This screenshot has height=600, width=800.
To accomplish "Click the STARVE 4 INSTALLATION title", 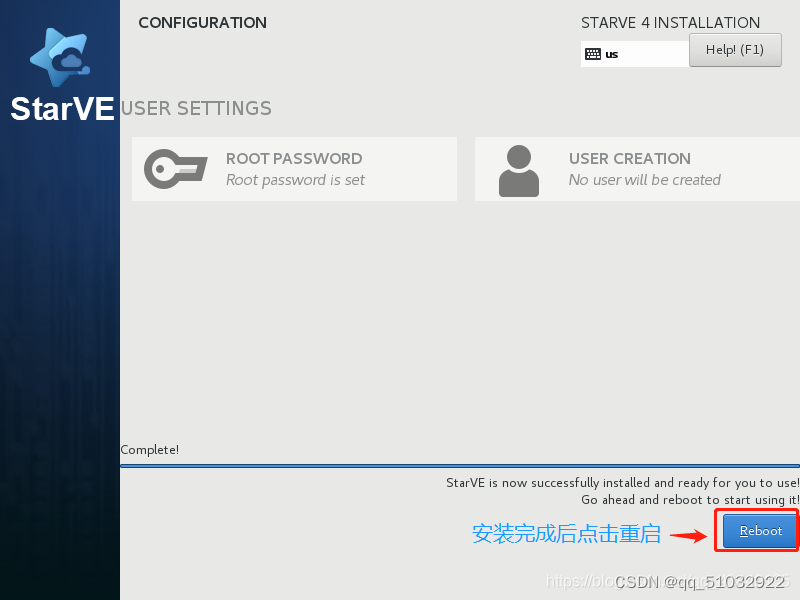I will (x=670, y=23).
